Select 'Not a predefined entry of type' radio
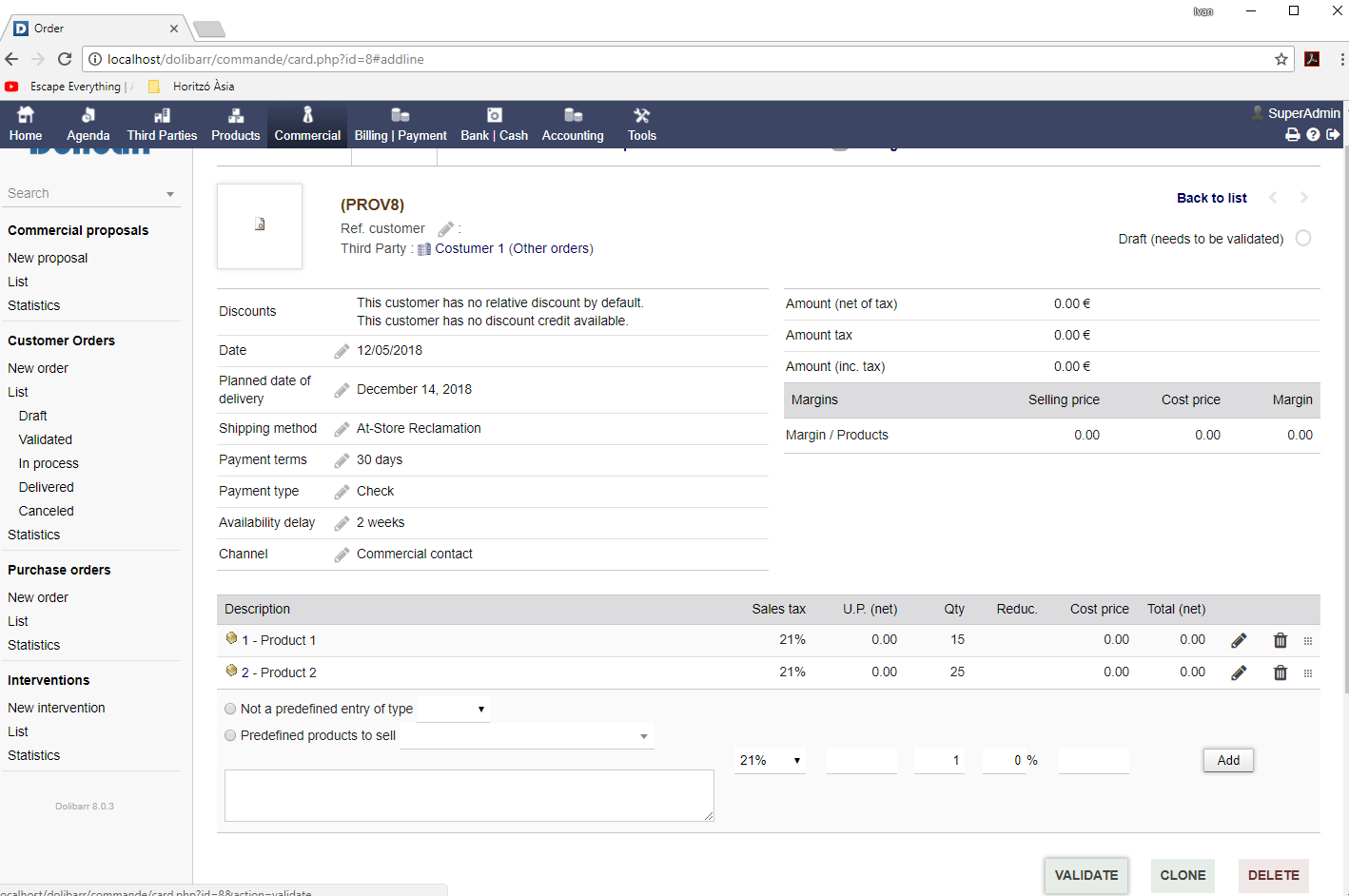 230,709
